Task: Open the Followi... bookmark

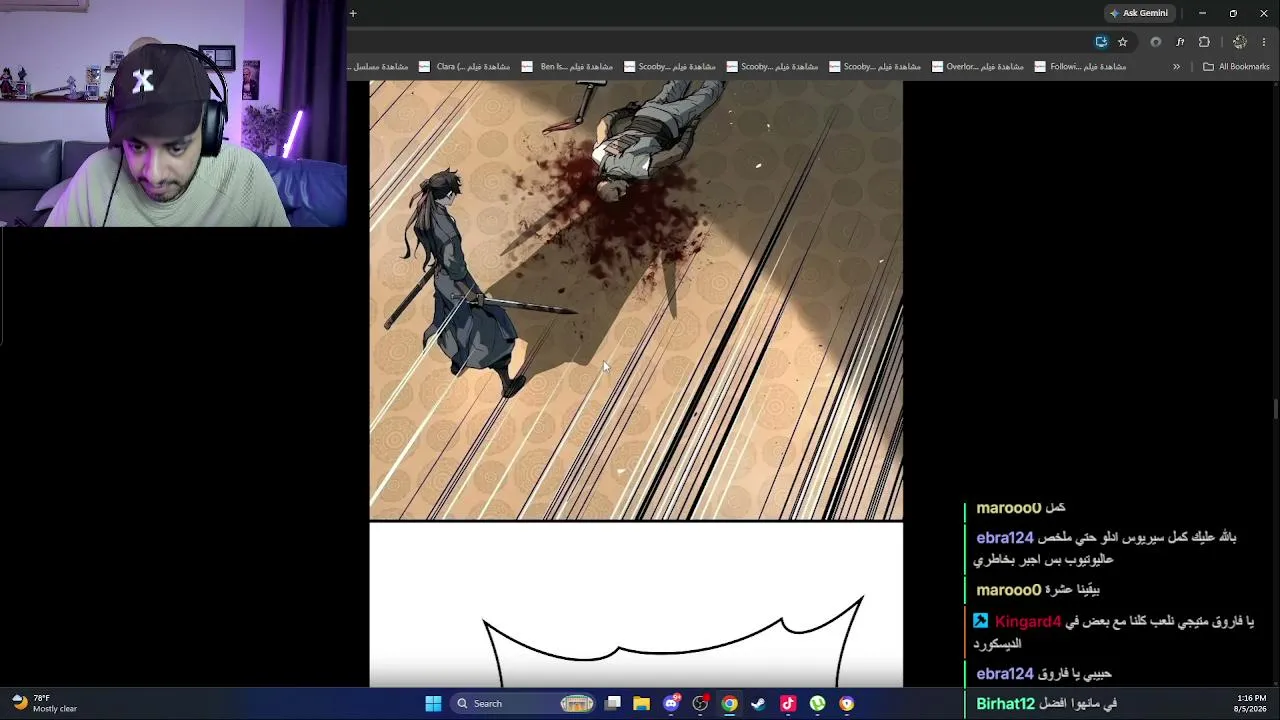Action: click(x=1080, y=67)
